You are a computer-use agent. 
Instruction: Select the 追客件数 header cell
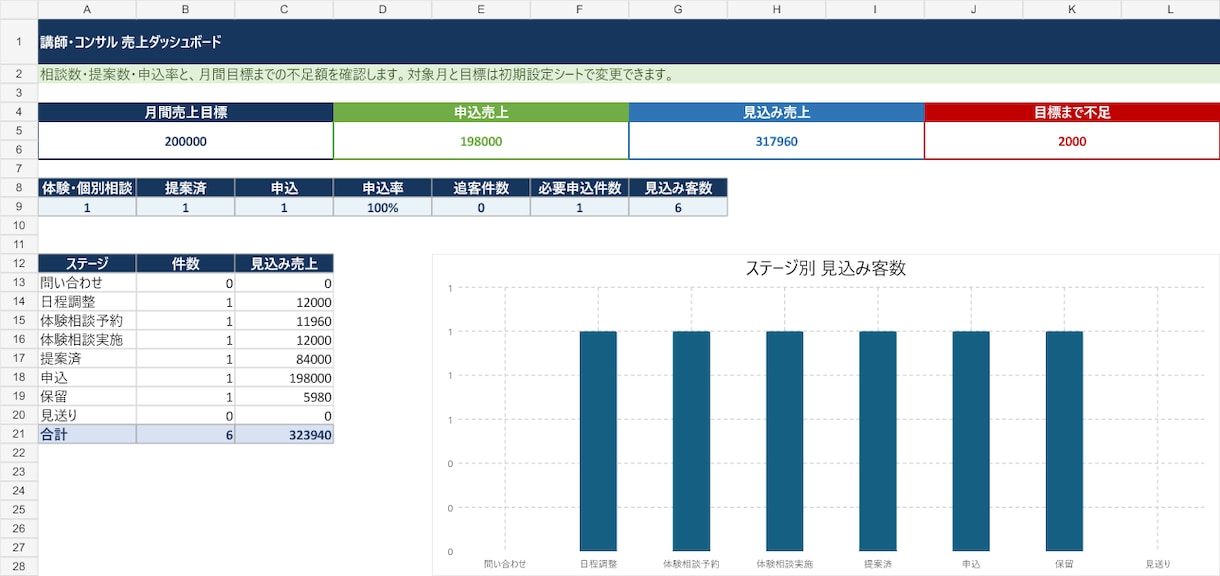(481, 188)
